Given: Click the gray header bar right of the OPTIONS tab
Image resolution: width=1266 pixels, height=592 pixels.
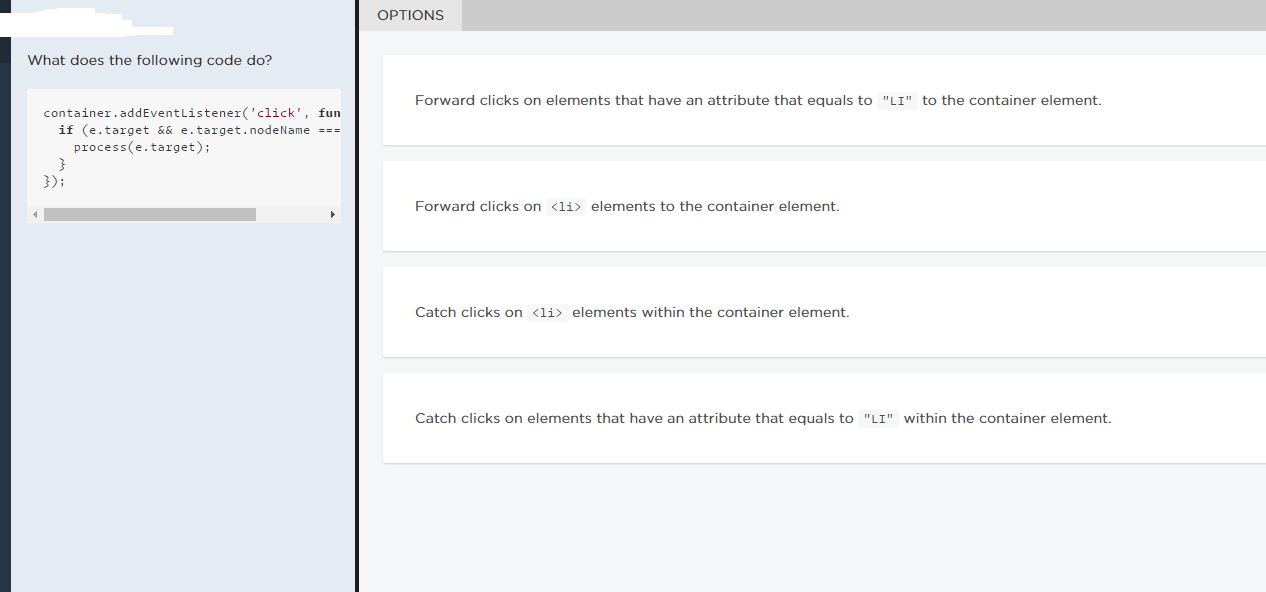Looking at the screenshot, I should pos(860,15).
